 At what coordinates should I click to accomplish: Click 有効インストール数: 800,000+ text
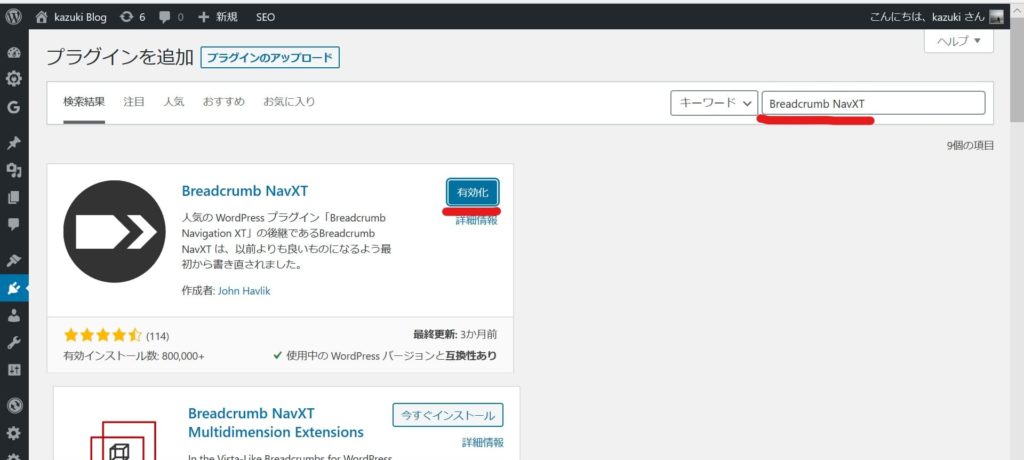133,356
